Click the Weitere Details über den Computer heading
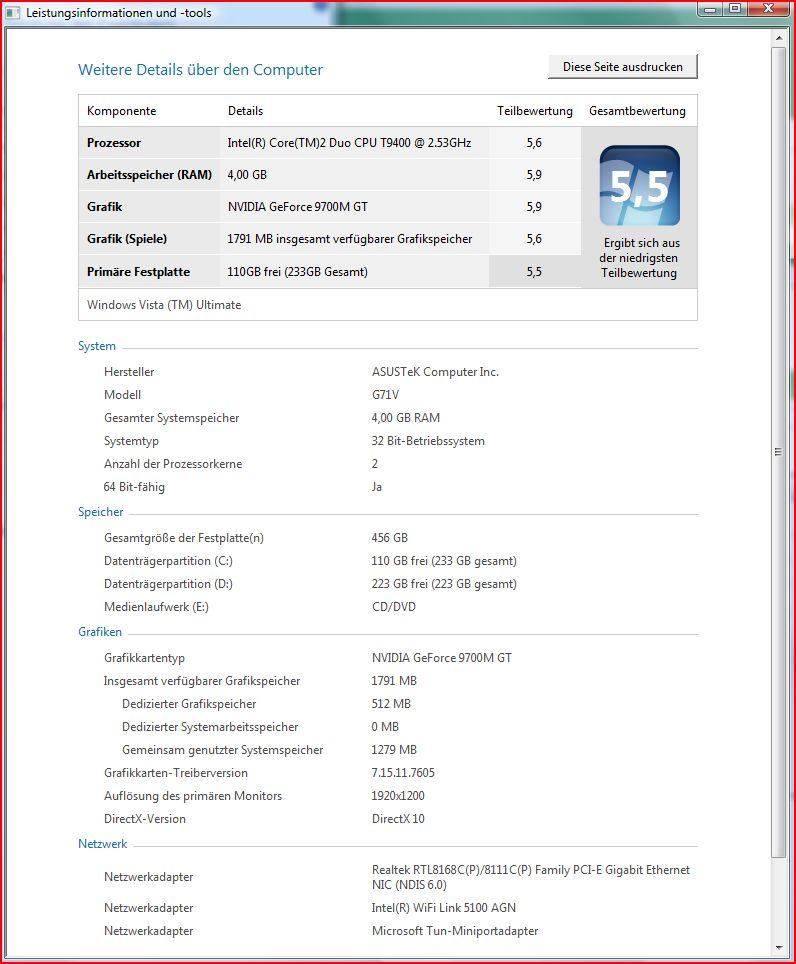 pyautogui.click(x=200, y=69)
